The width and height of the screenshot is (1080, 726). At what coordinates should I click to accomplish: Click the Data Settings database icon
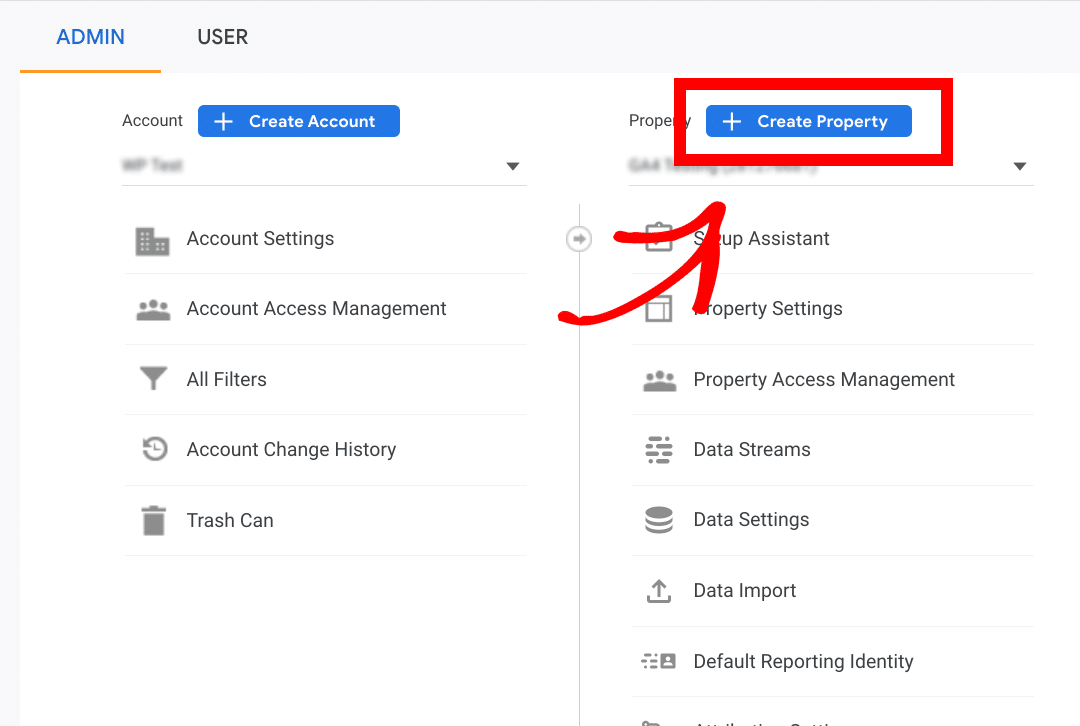659,520
